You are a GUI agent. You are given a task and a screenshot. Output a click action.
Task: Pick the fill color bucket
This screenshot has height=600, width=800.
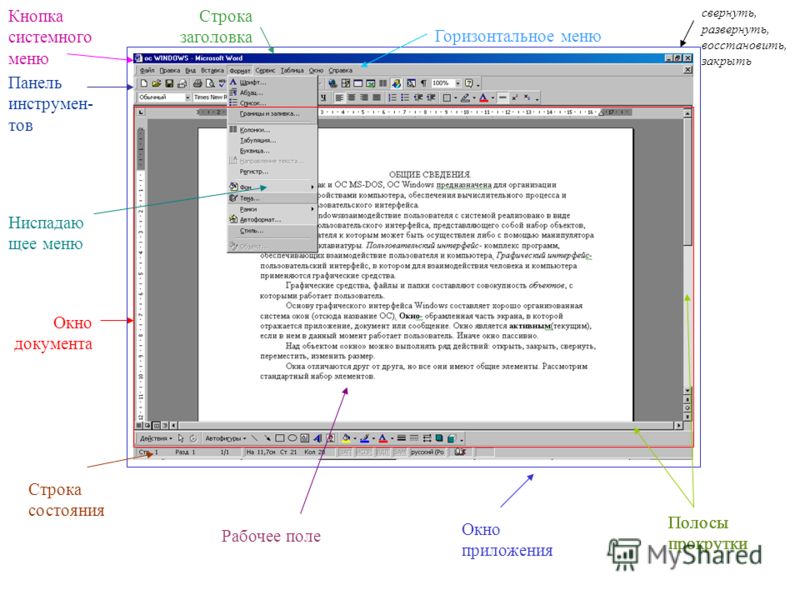[346, 438]
